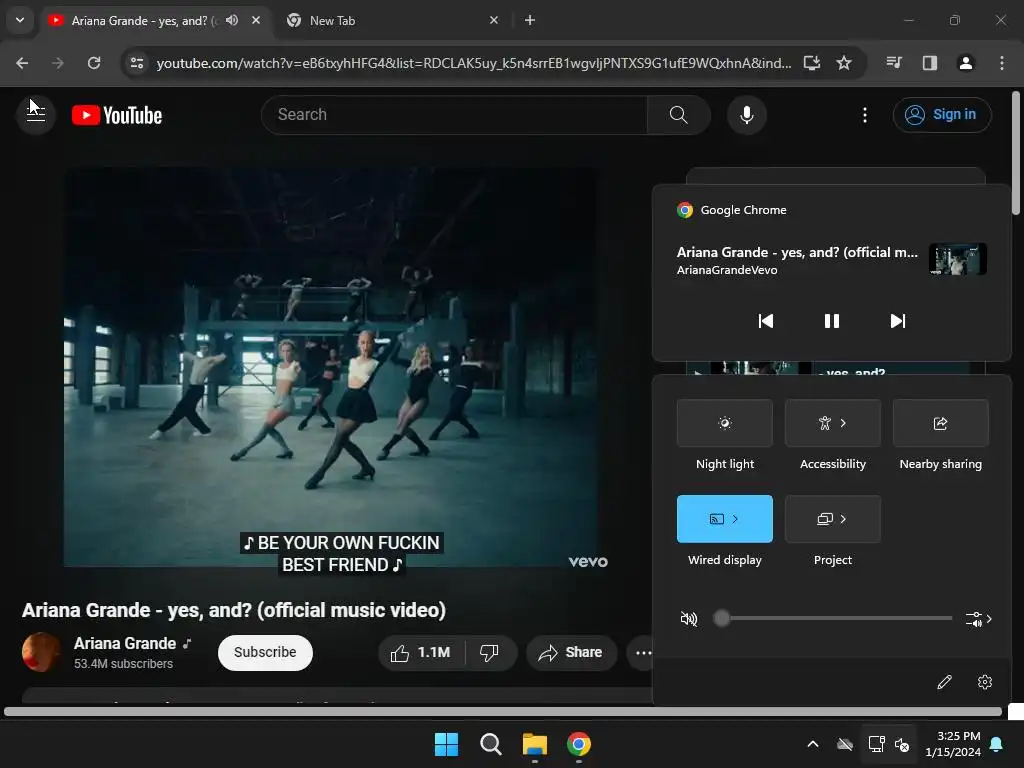Toggle the Wired display tile

pyautogui.click(x=725, y=519)
